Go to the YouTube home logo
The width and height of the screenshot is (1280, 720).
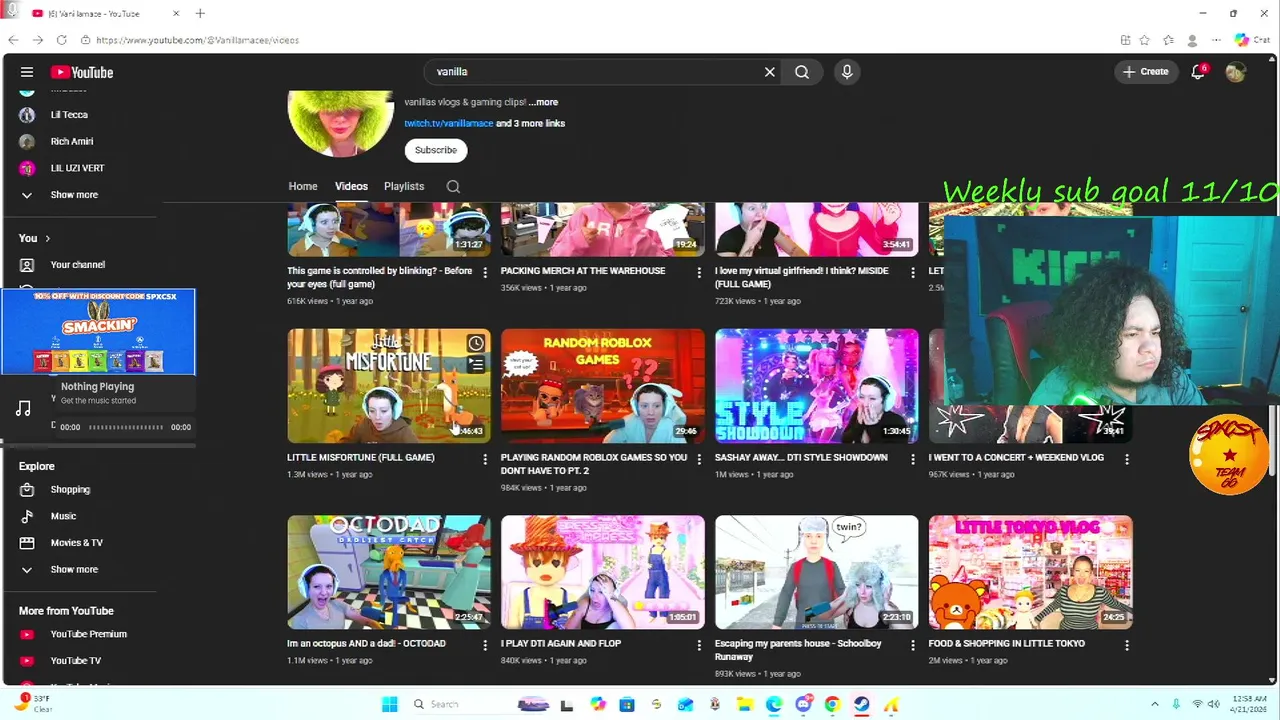(x=82, y=72)
